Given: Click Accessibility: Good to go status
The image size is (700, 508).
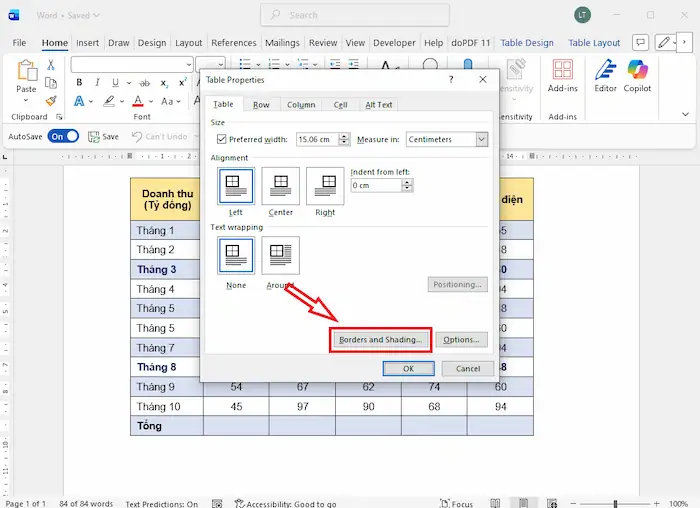Looking at the screenshot, I should (285, 504).
